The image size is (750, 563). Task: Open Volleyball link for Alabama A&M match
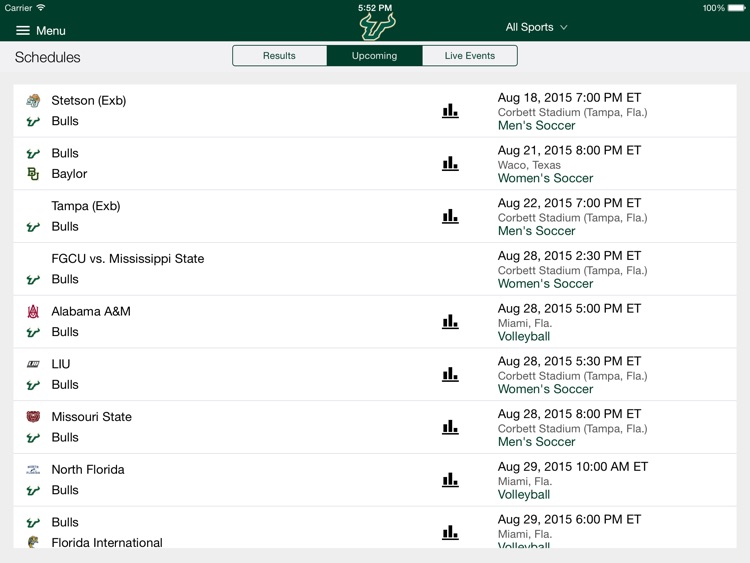(524, 336)
